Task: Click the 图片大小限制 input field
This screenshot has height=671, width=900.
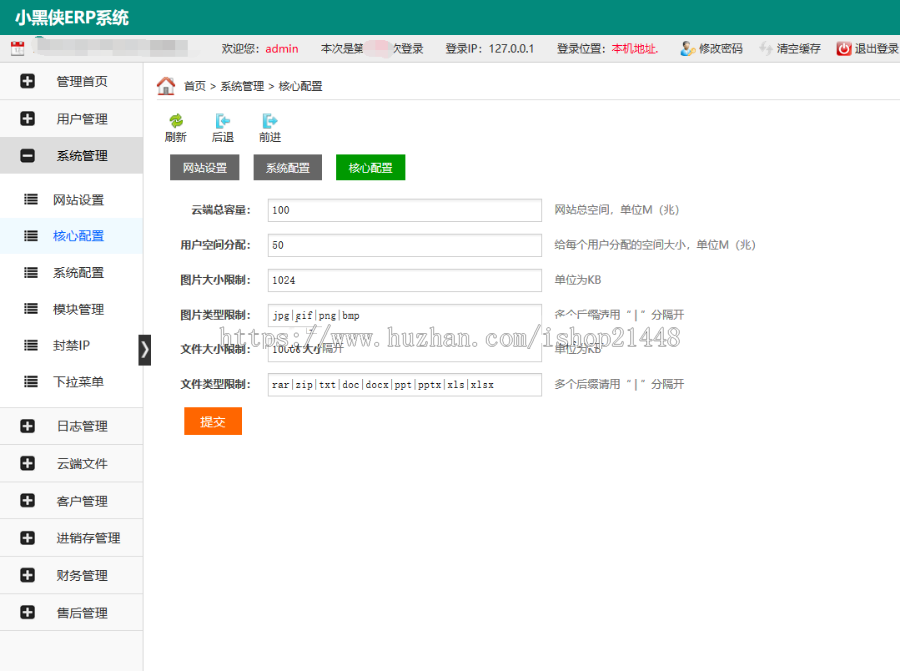Action: click(405, 280)
